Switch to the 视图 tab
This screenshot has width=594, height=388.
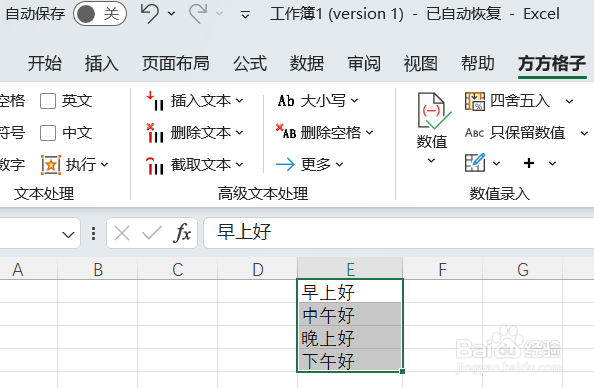coord(420,63)
